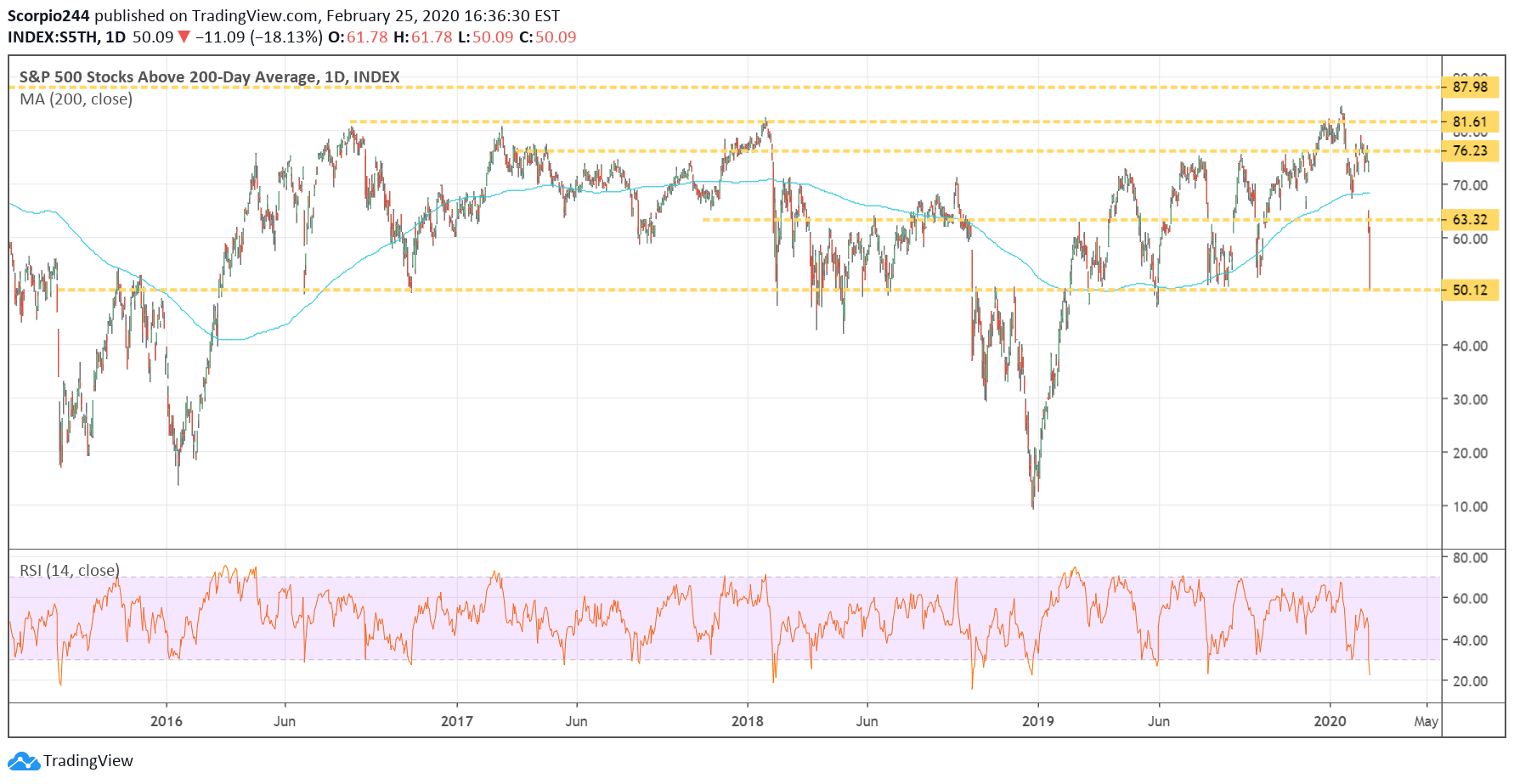This screenshot has width=1514, height=784.
Task: Click the 2019 label on time axis
Action: pyautogui.click(x=1037, y=721)
